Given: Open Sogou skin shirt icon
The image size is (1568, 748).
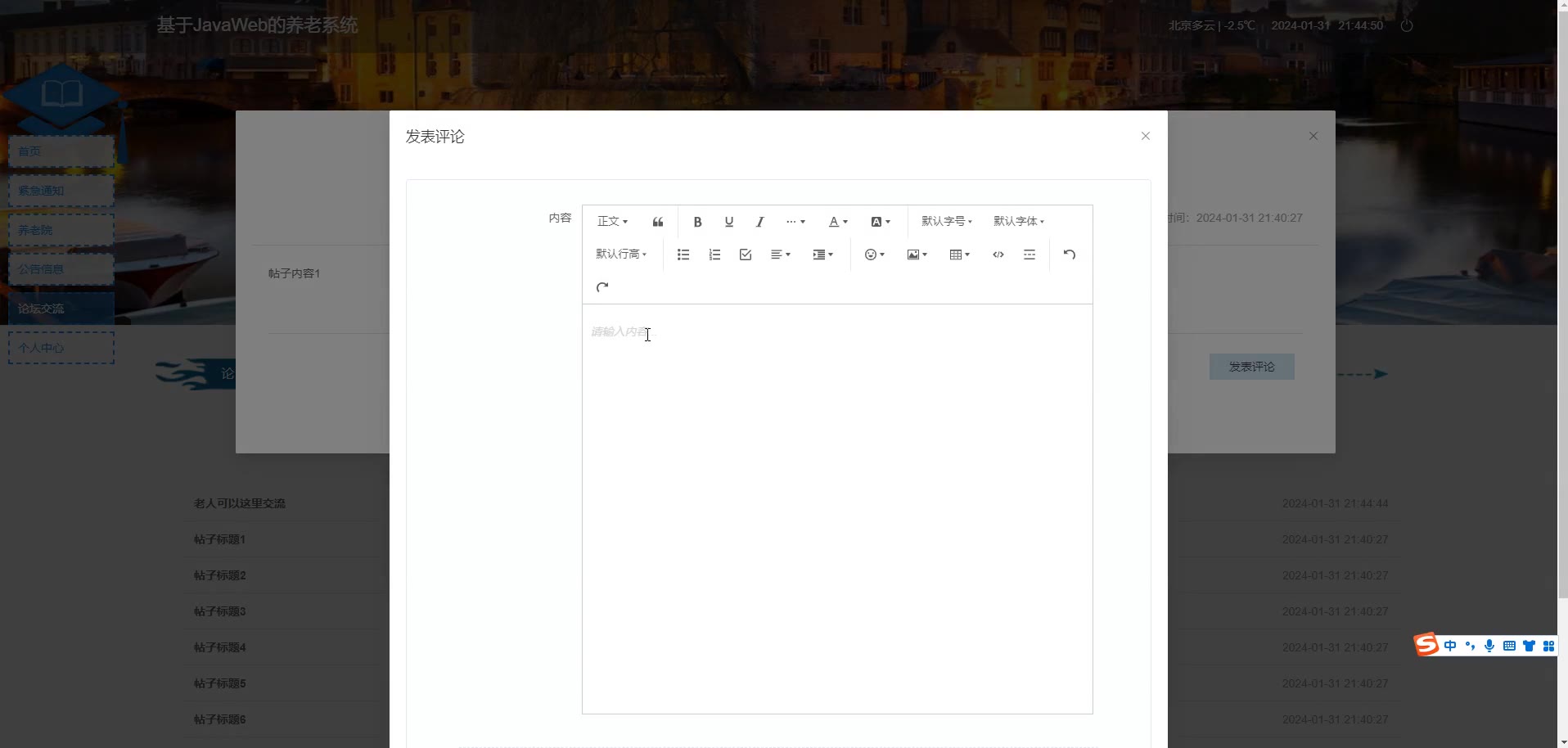Looking at the screenshot, I should point(1529,646).
